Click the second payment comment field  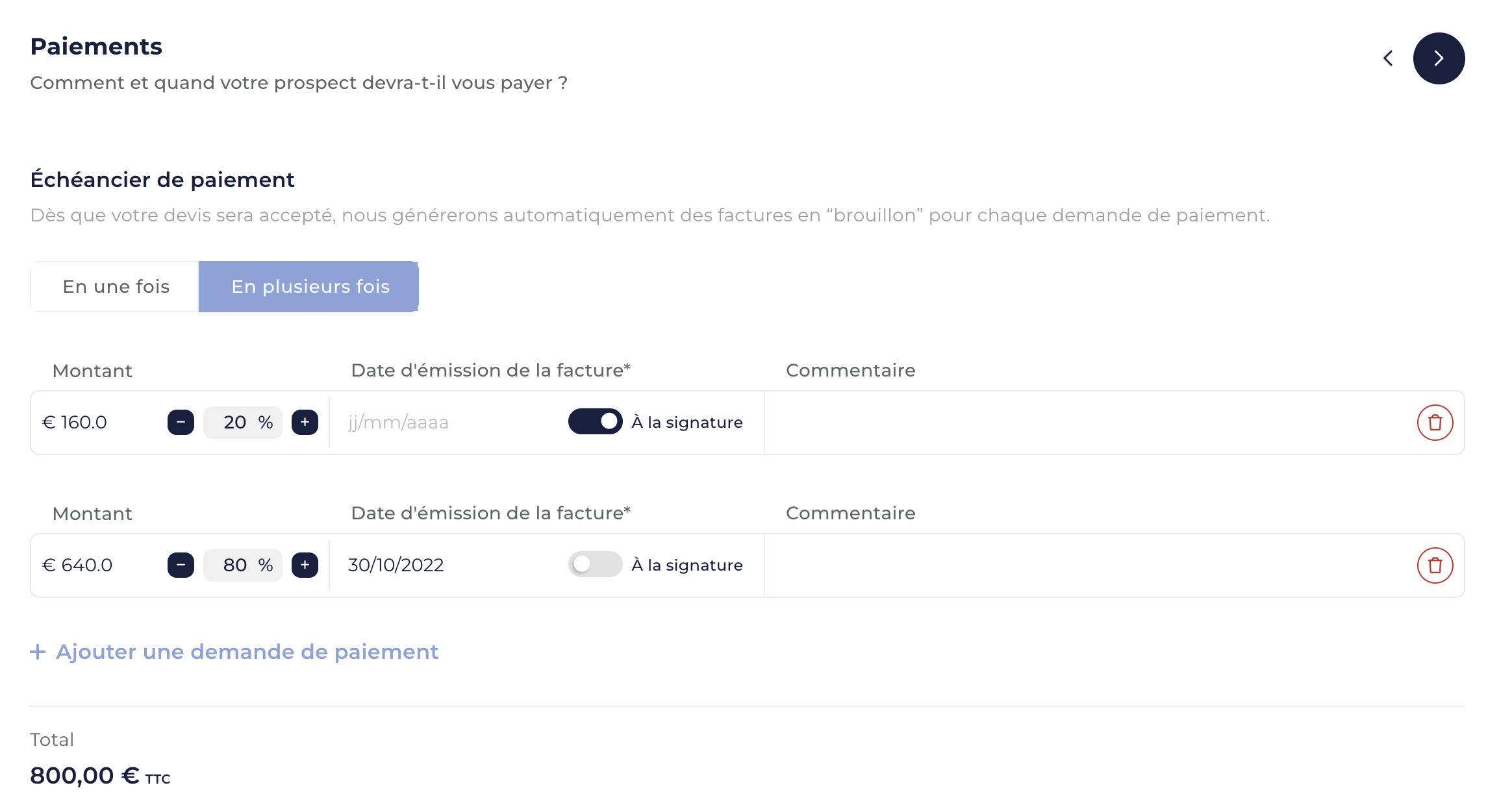pos(1088,565)
